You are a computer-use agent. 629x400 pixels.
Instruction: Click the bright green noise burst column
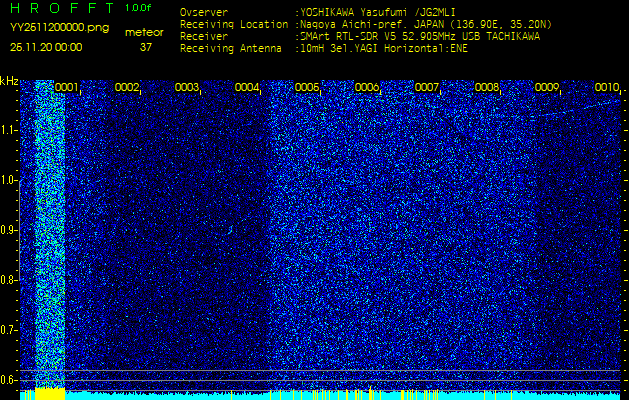coord(50,234)
